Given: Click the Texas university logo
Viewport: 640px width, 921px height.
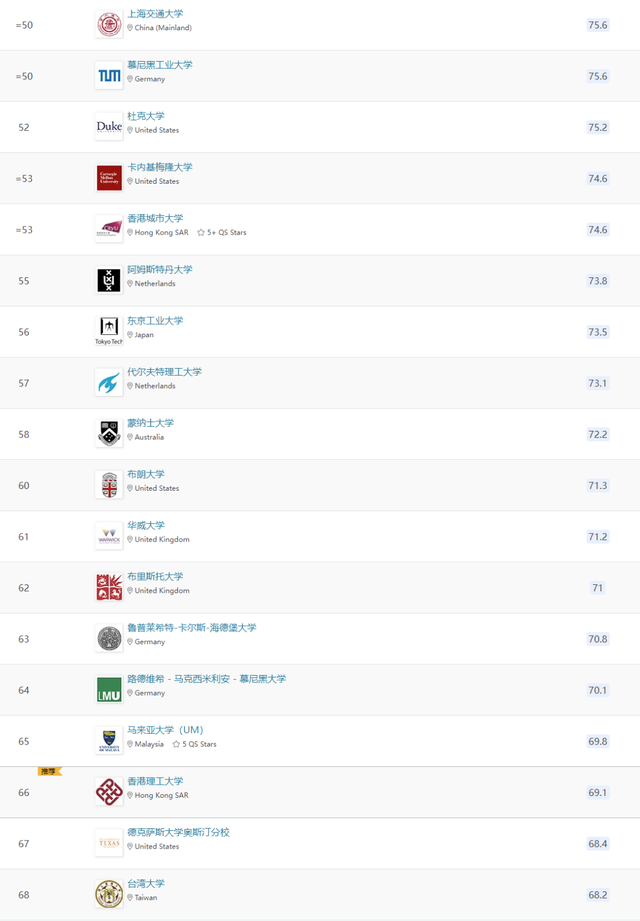Looking at the screenshot, I should [108, 842].
